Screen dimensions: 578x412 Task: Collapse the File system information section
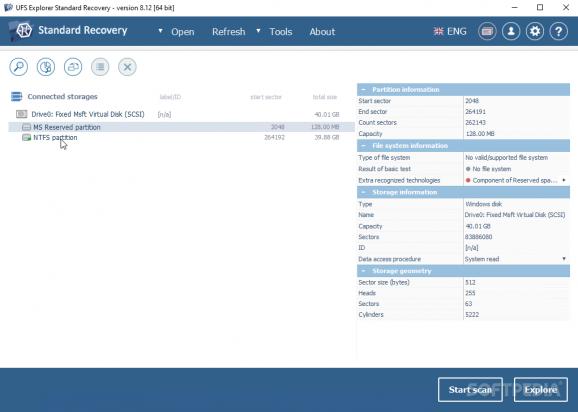(x=364, y=146)
